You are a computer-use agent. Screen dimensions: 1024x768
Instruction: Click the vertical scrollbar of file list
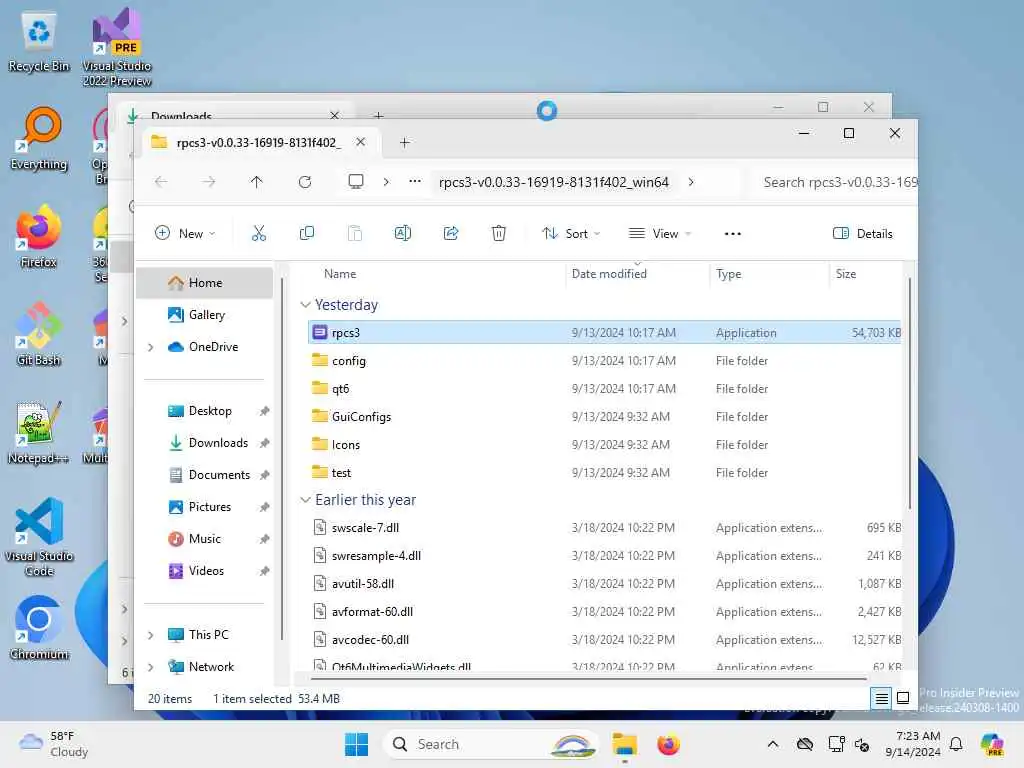click(909, 392)
